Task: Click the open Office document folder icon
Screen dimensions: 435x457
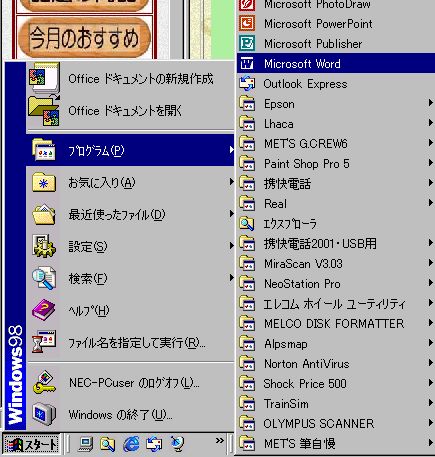Action: click(x=44, y=110)
